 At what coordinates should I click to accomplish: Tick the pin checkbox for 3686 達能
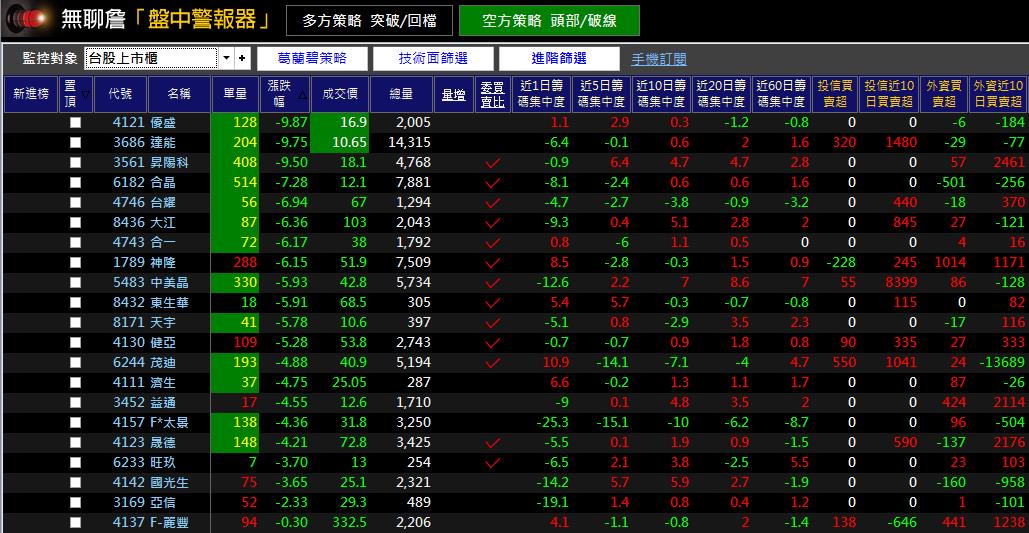pyautogui.click(x=75, y=143)
